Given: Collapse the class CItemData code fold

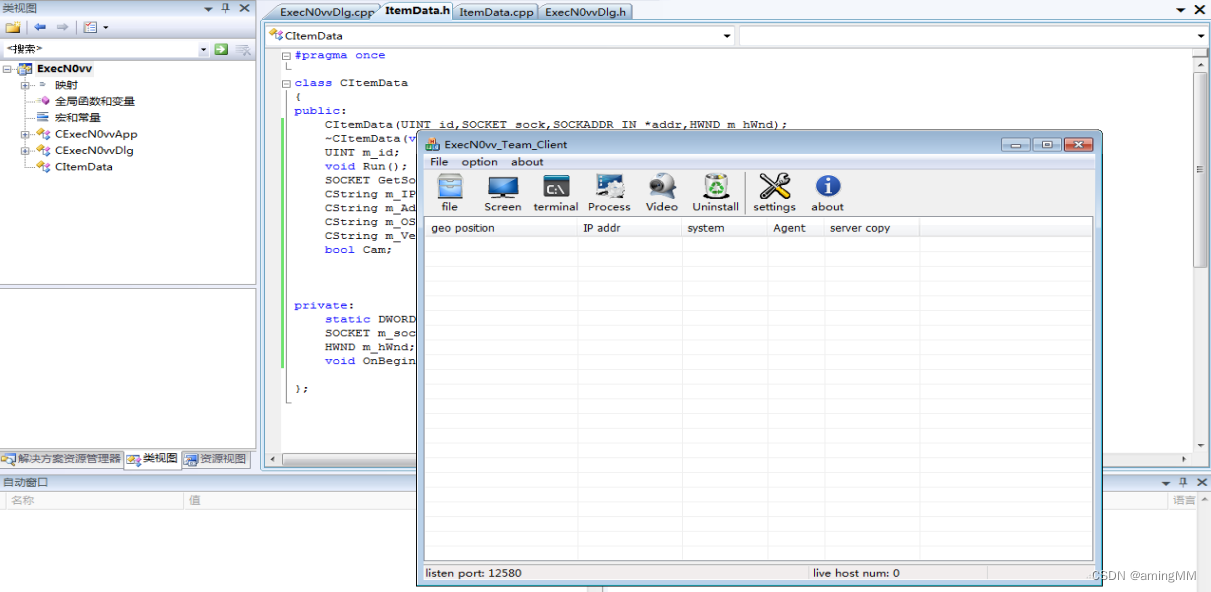Looking at the screenshot, I should (x=286, y=84).
